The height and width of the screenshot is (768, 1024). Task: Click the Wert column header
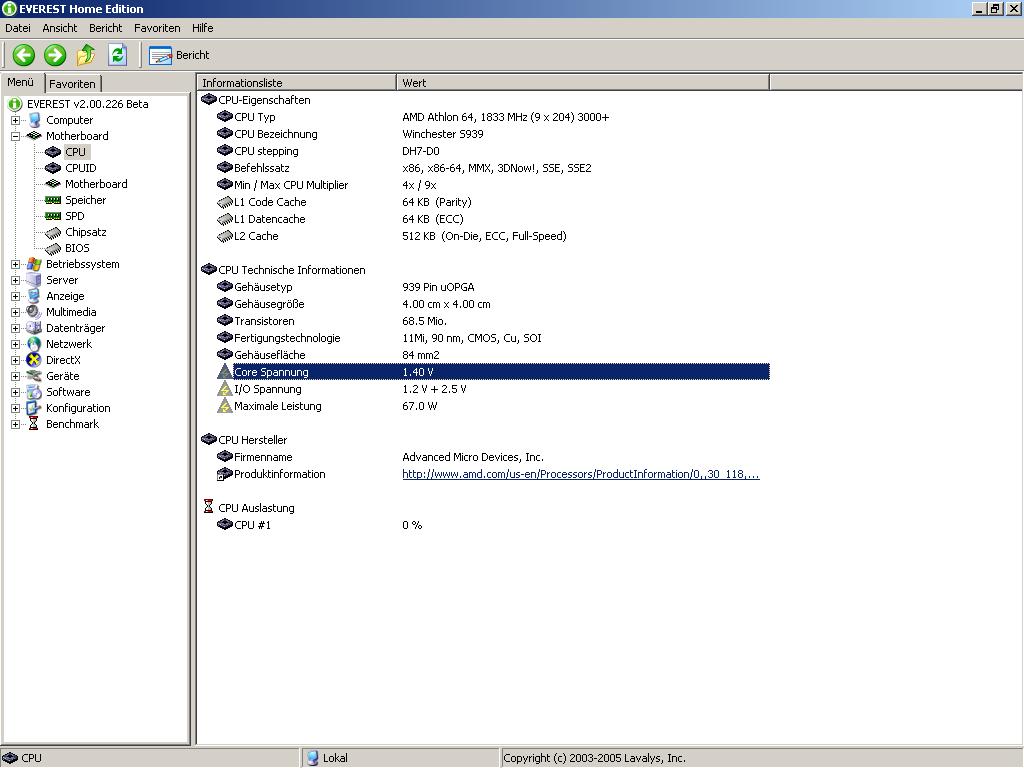pyautogui.click(x=583, y=83)
